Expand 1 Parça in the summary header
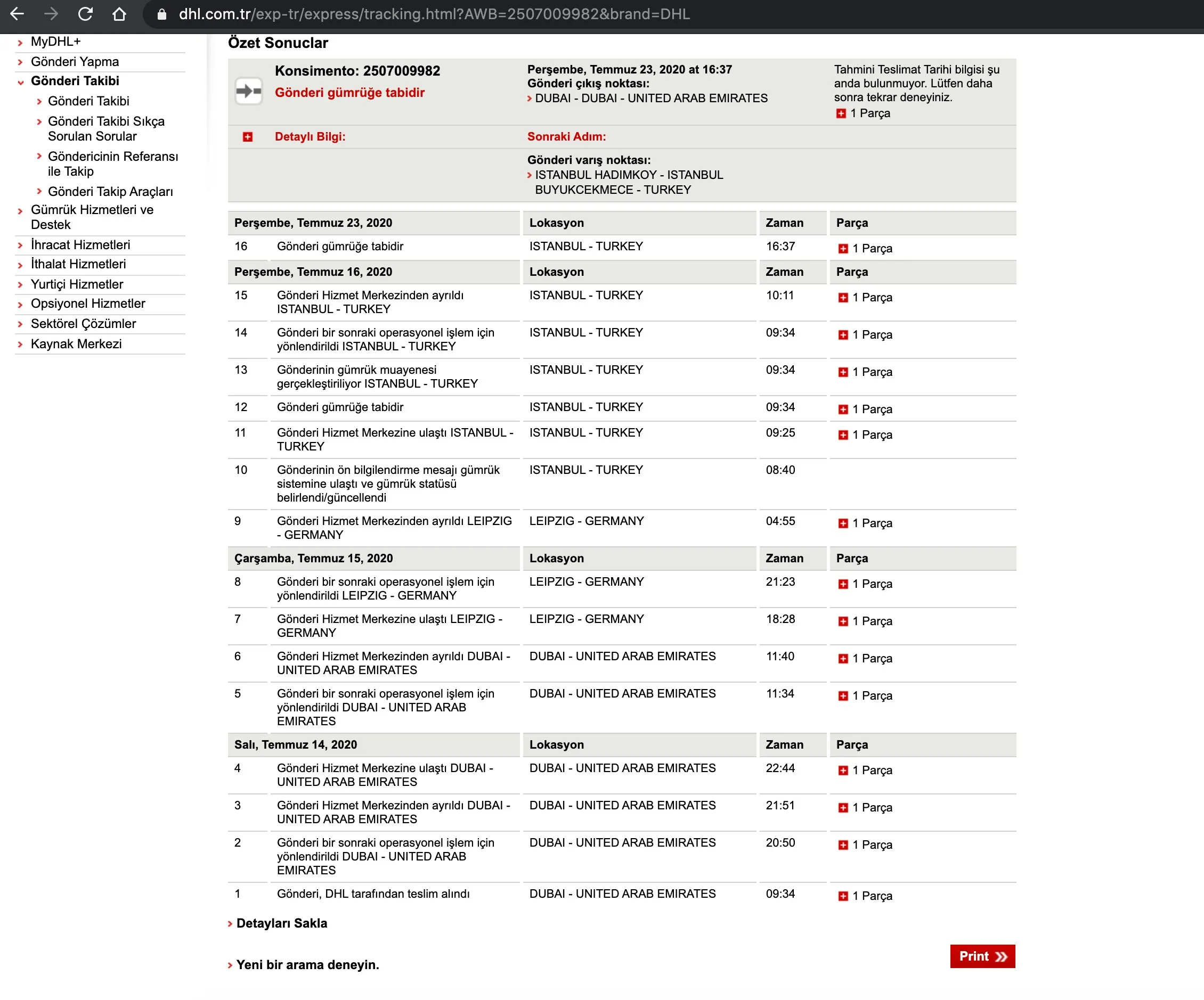The image size is (1204, 1000). tap(841, 113)
